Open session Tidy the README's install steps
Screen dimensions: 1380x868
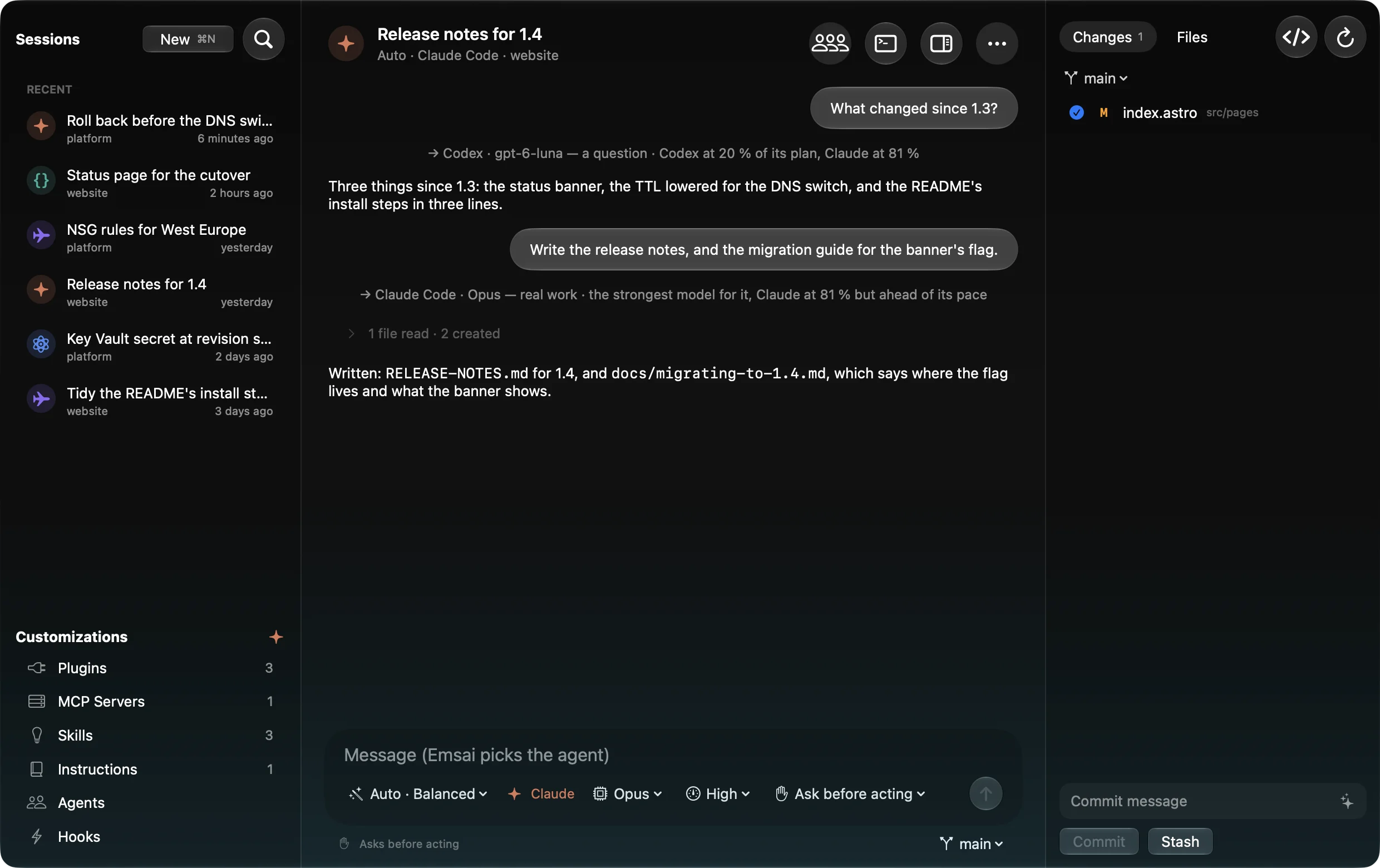pos(150,401)
